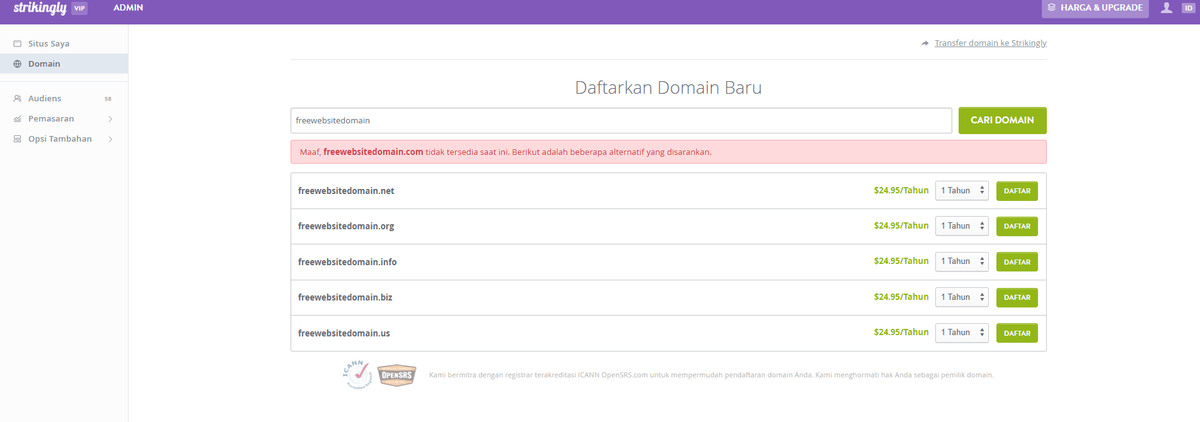Expand the Opsi Tambahan sidebar section
The height and width of the screenshot is (422, 1200).
[x=64, y=139]
